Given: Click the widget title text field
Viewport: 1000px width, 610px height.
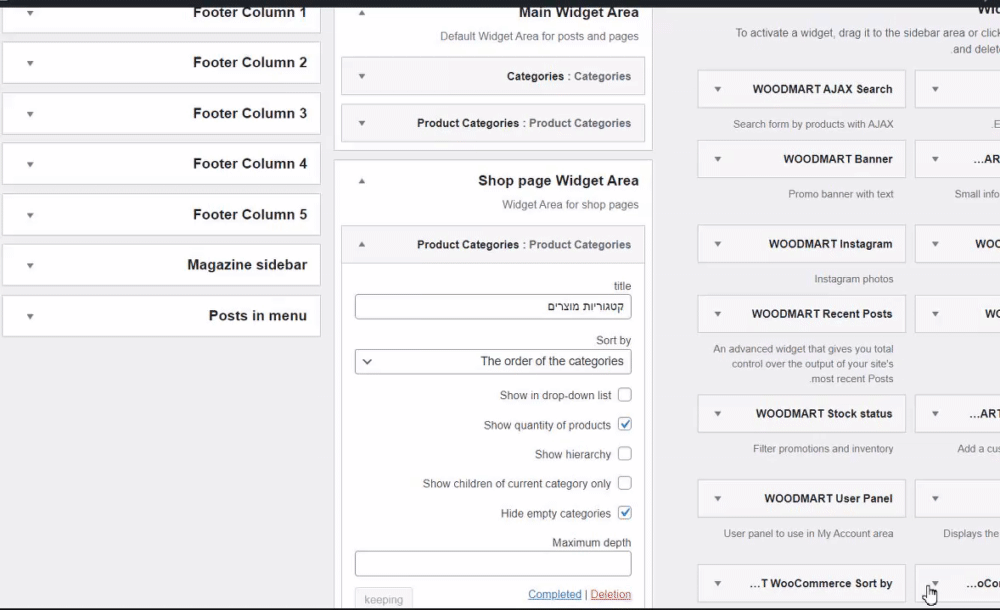Looking at the screenshot, I should [x=493, y=307].
